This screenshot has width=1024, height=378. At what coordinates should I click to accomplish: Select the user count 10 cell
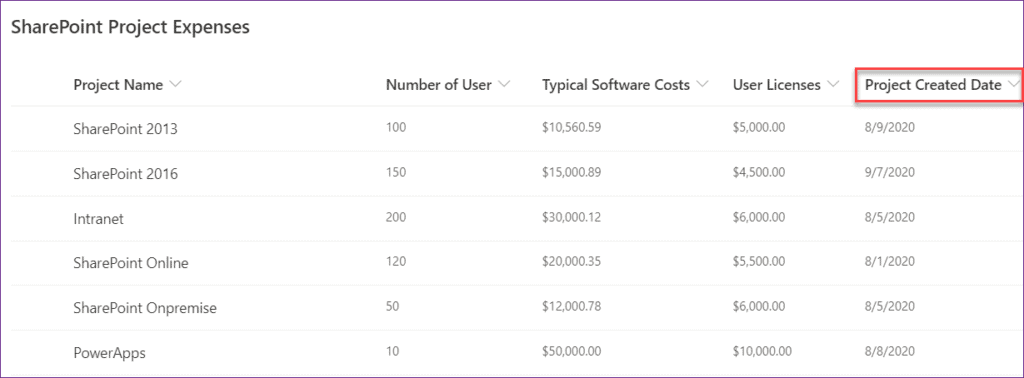pos(392,351)
